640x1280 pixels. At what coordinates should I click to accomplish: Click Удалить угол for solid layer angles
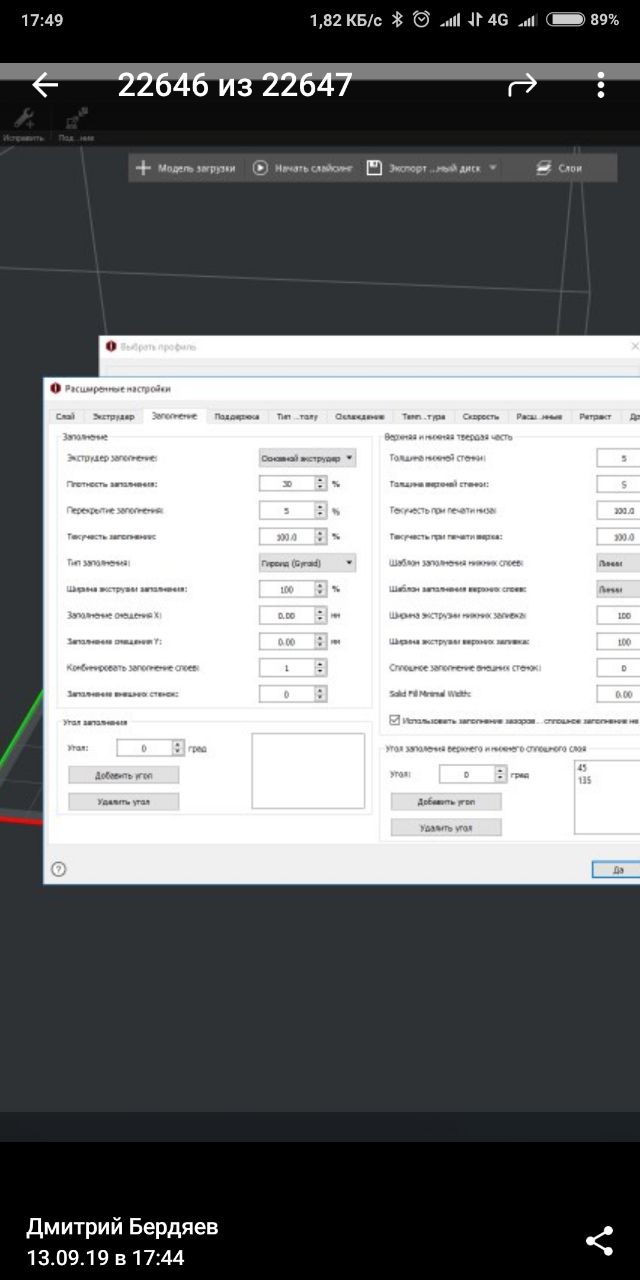446,828
